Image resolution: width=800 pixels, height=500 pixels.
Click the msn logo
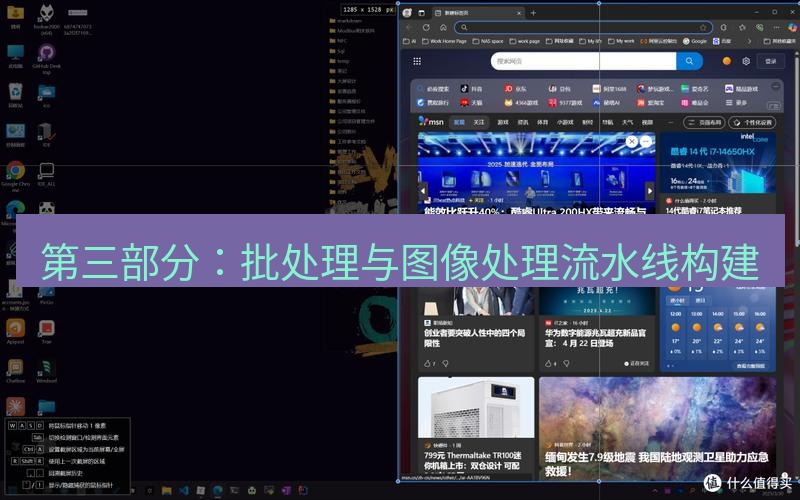431,121
